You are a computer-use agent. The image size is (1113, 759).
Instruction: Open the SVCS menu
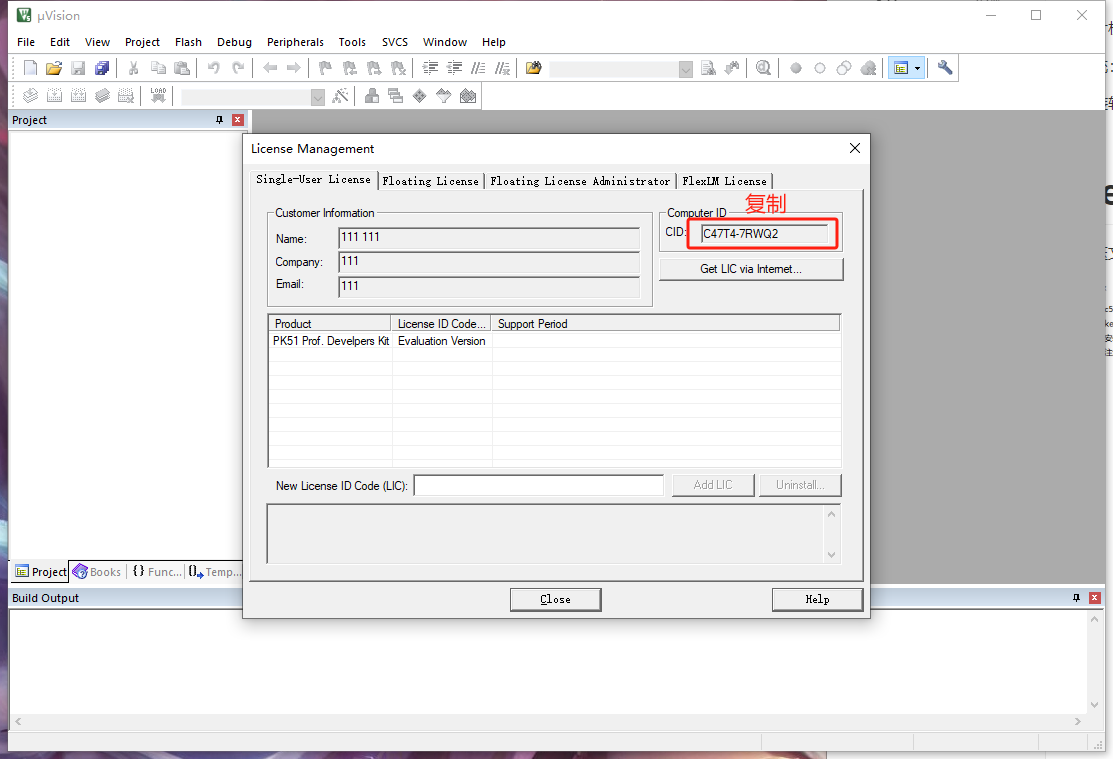pos(395,42)
